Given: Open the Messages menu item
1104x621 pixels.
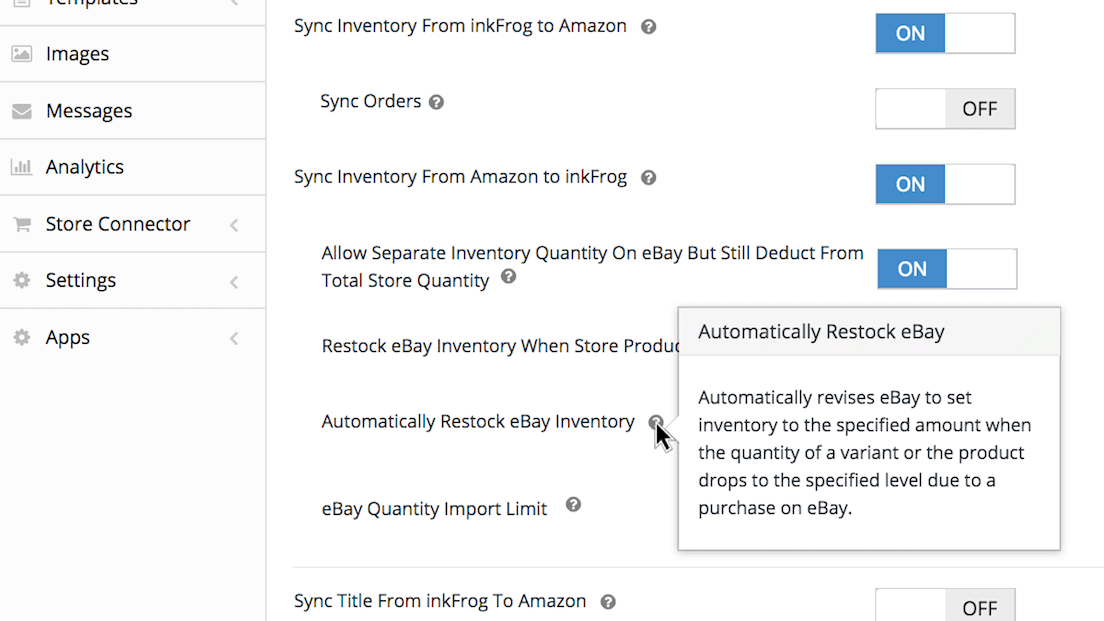Looking at the screenshot, I should click(x=132, y=111).
